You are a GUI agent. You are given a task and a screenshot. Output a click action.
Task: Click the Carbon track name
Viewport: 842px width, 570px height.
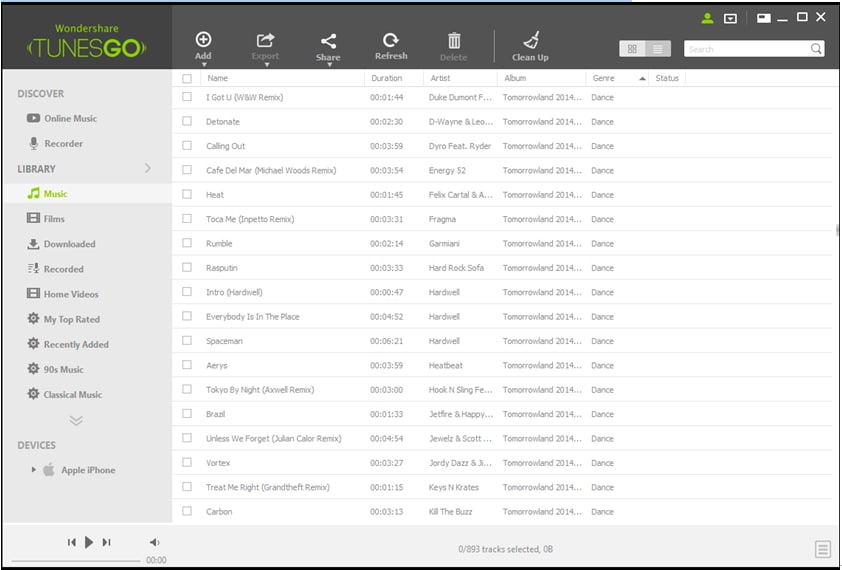pyautogui.click(x=219, y=511)
